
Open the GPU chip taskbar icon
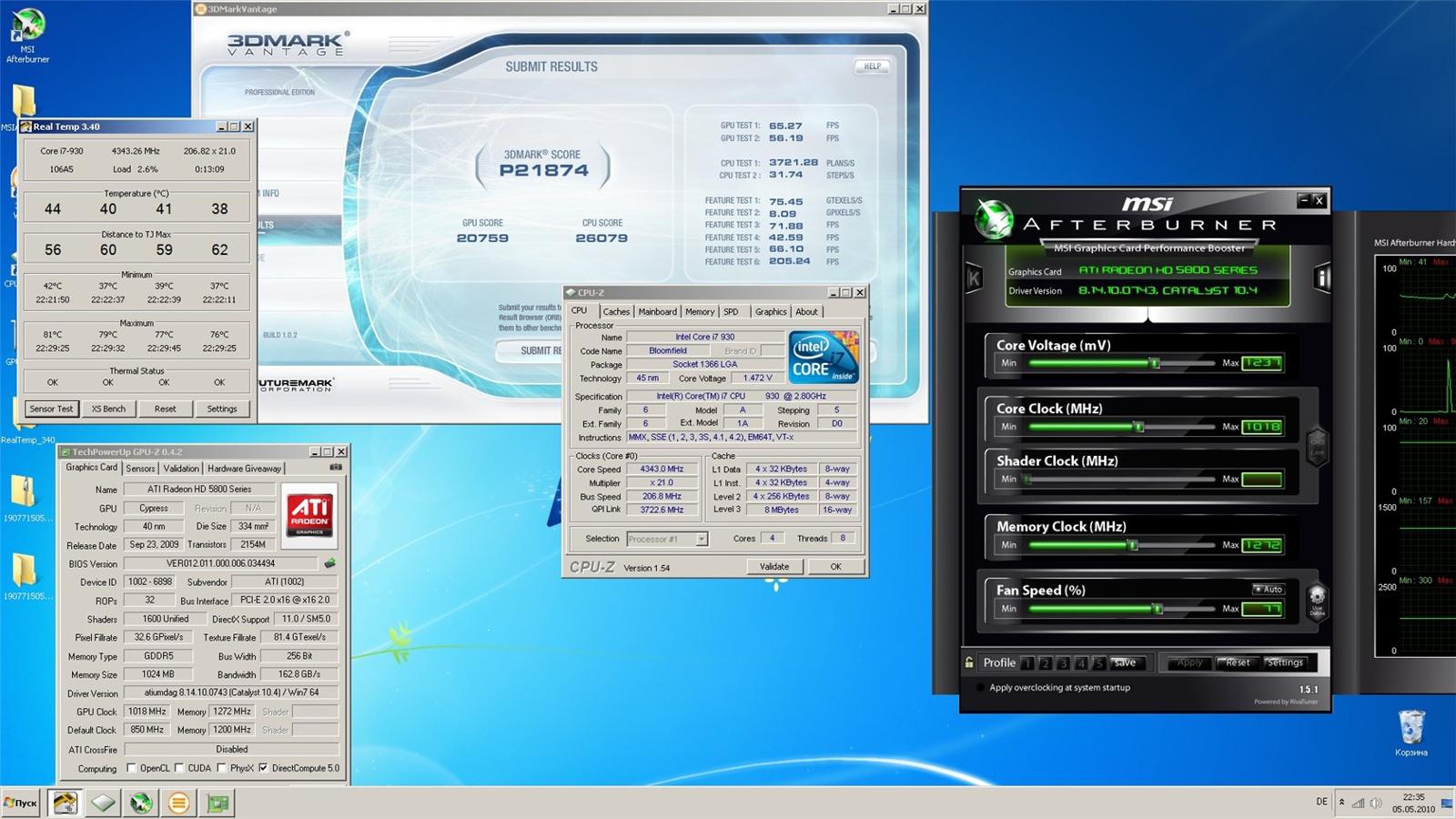103,803
